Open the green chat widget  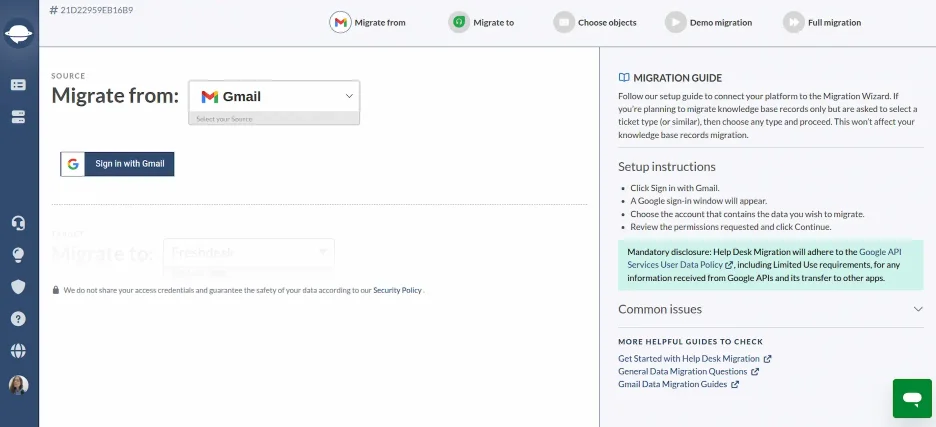(912, 398)
